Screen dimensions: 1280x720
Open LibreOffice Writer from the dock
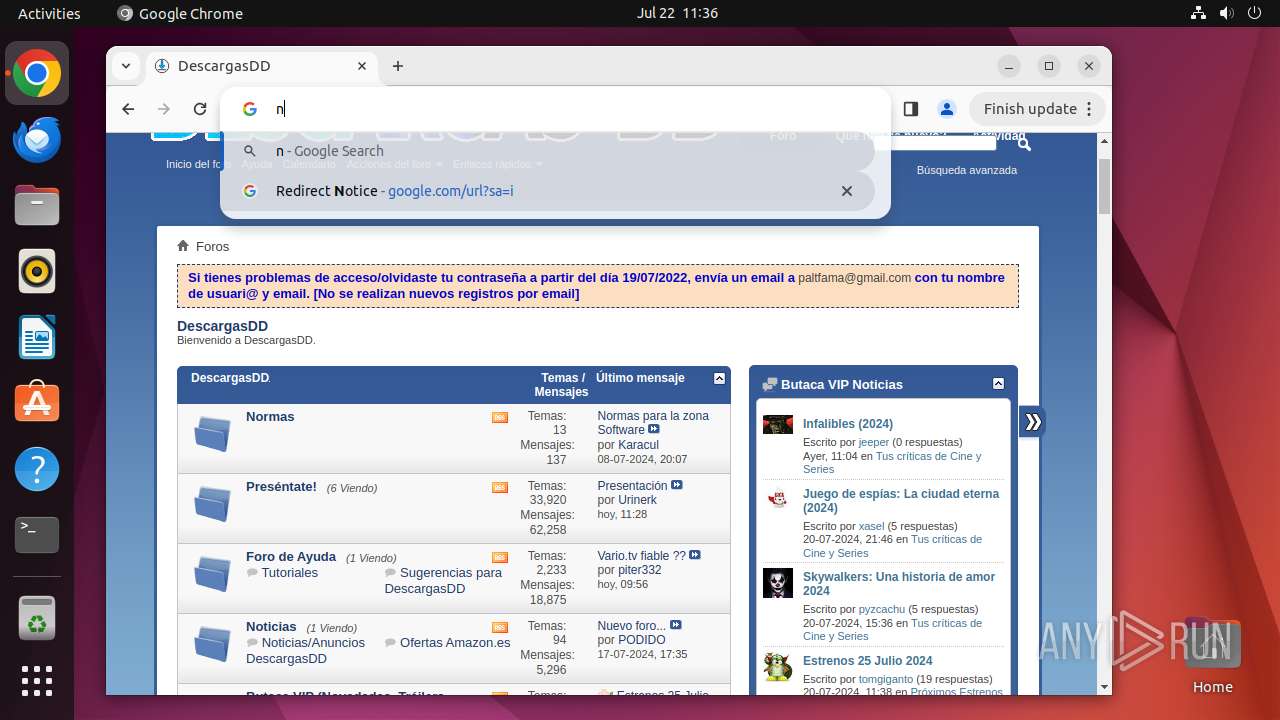[x=37, y=337]
